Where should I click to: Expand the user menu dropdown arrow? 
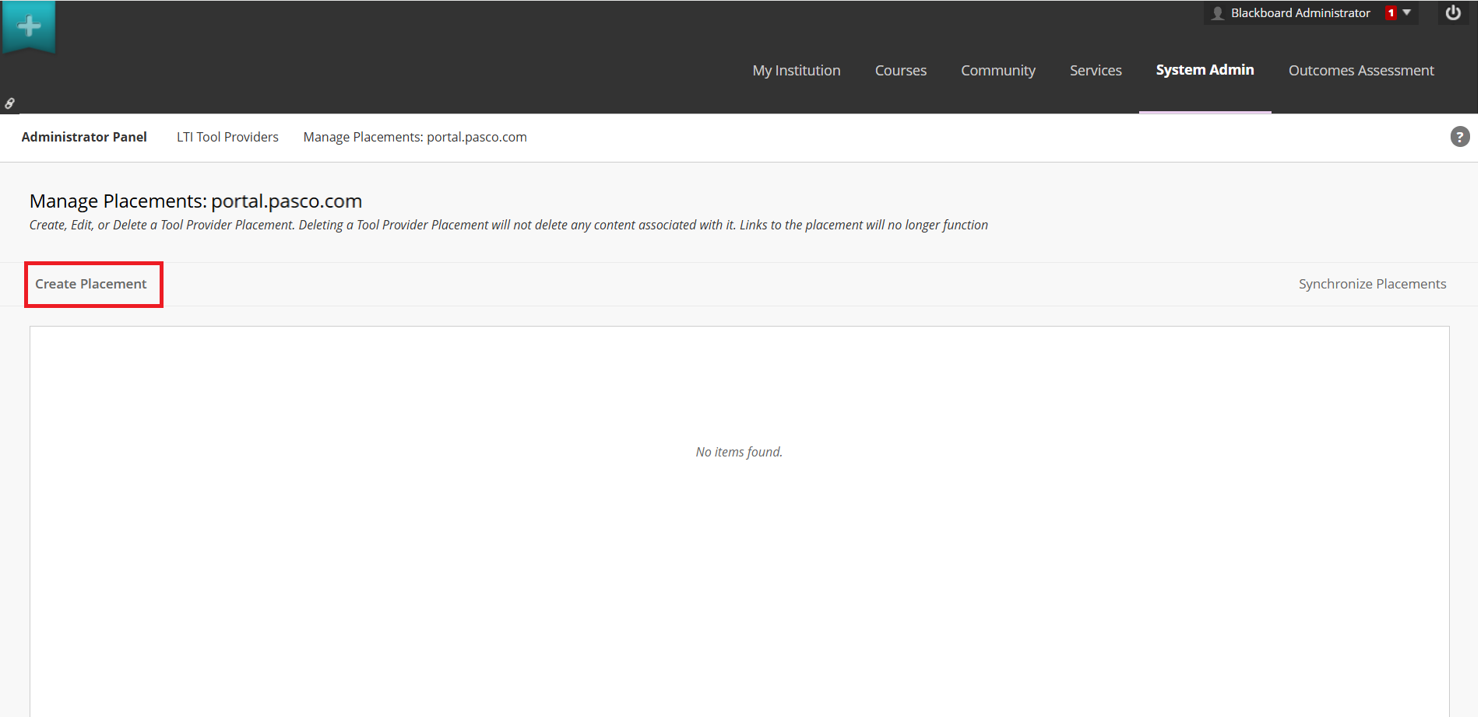point(1407,13)
